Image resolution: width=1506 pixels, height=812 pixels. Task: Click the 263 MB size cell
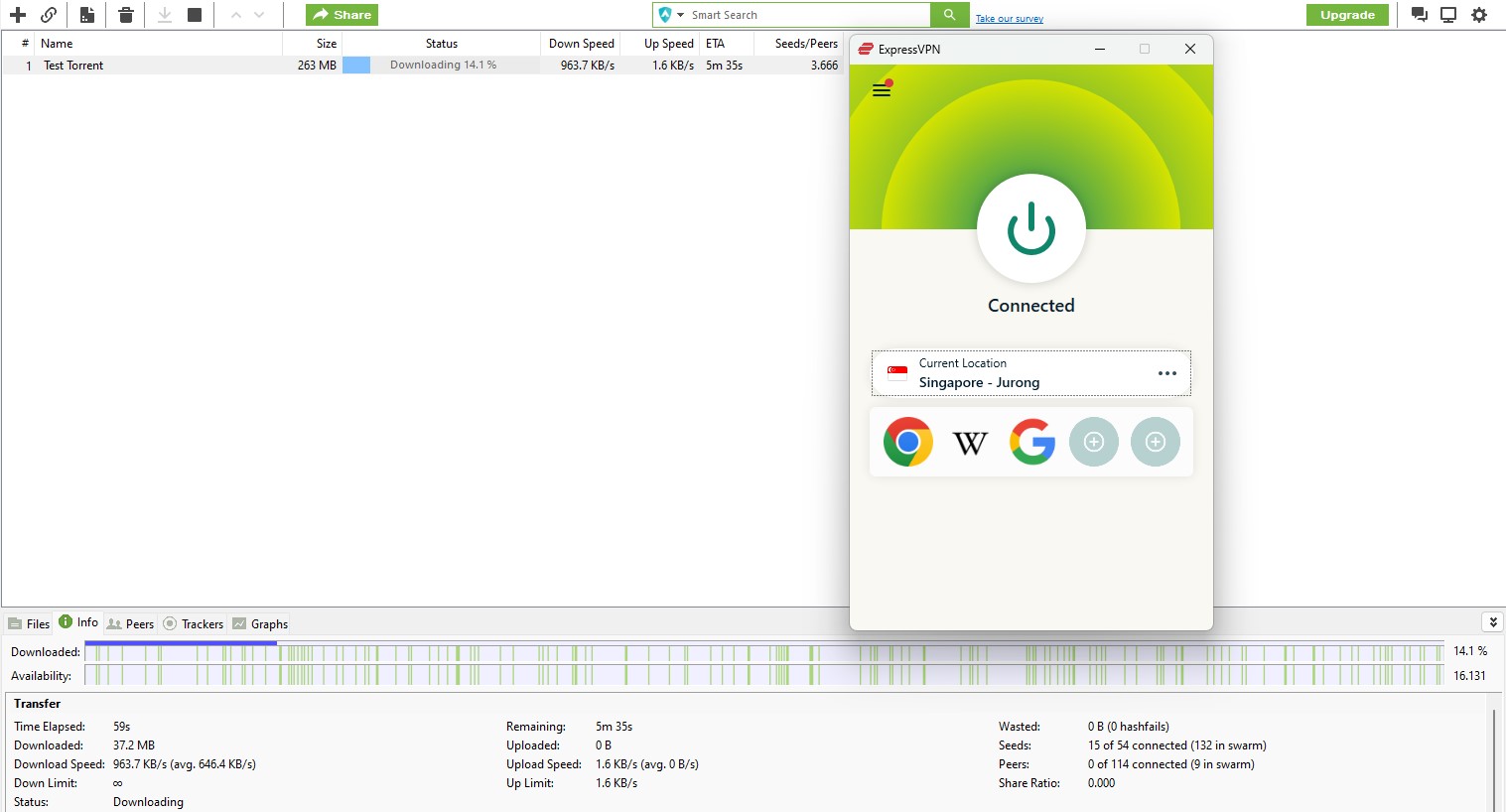coord(317,66)
